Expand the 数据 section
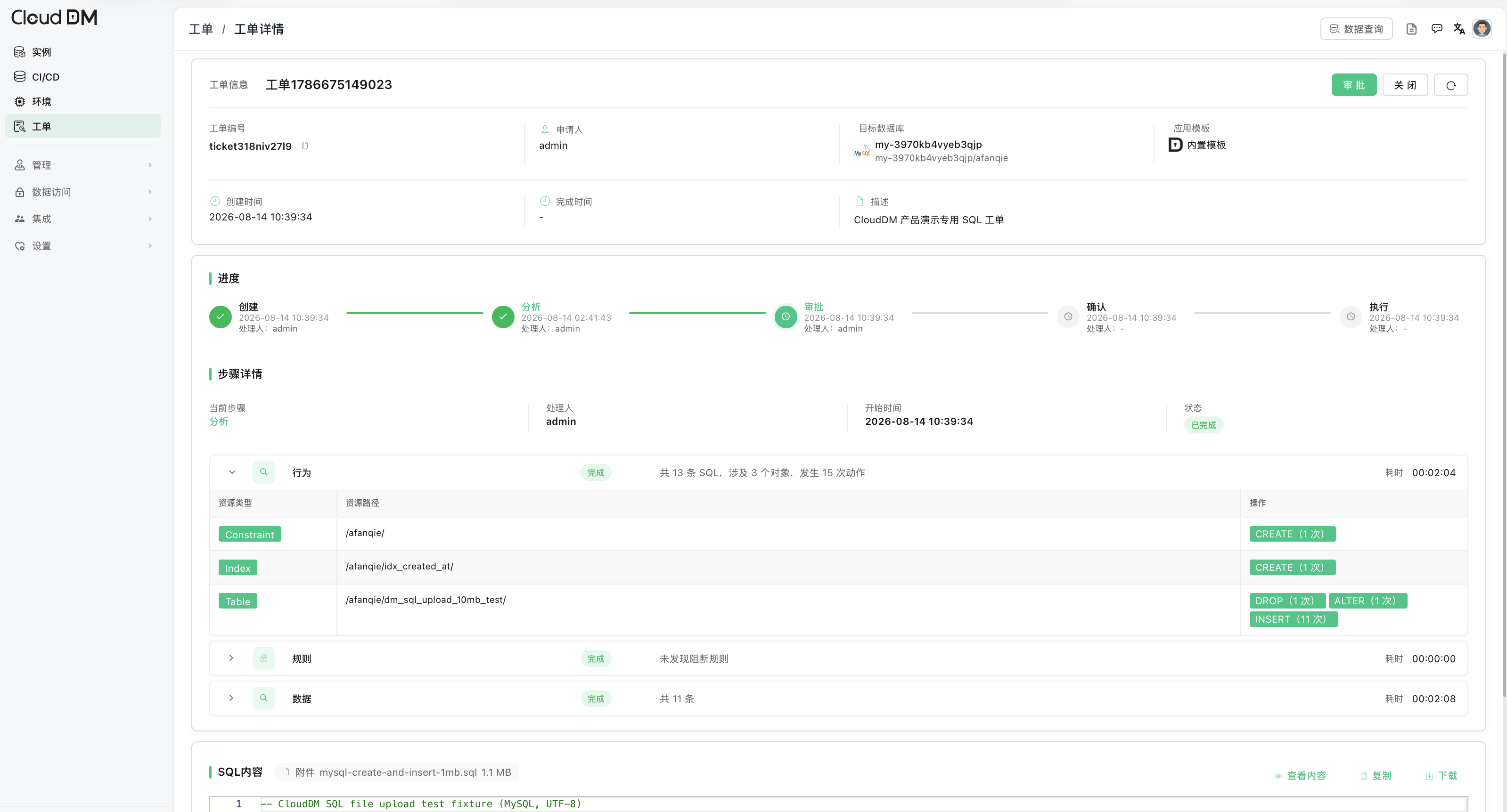This screenshot has height=812, width=1507. point(232,698)
